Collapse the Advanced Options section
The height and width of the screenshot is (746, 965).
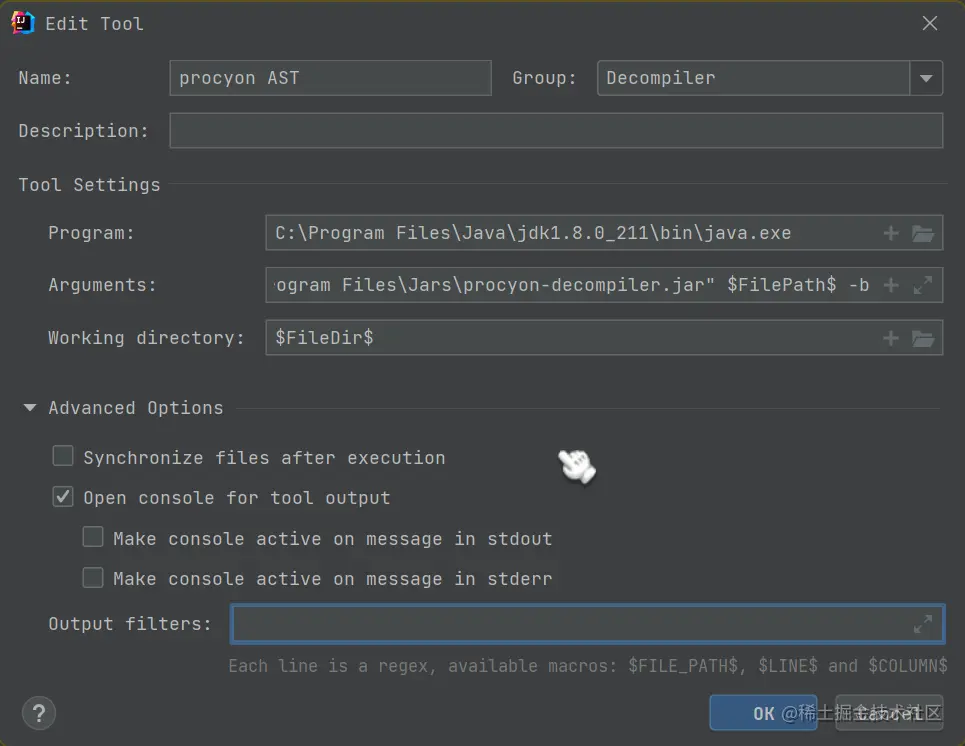(x=29, y=407)
